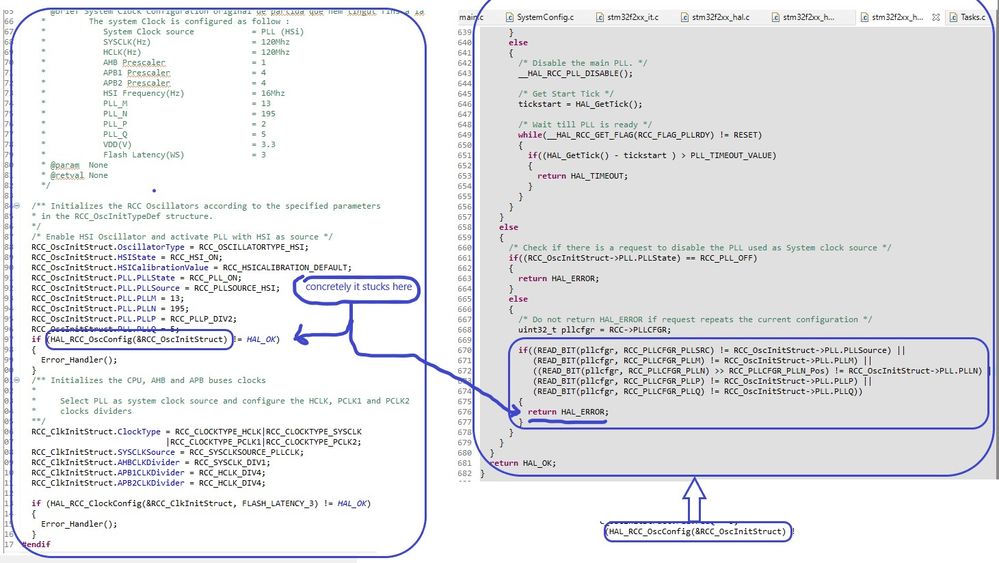Switch to the main.c editor tab

coord(471,17)
